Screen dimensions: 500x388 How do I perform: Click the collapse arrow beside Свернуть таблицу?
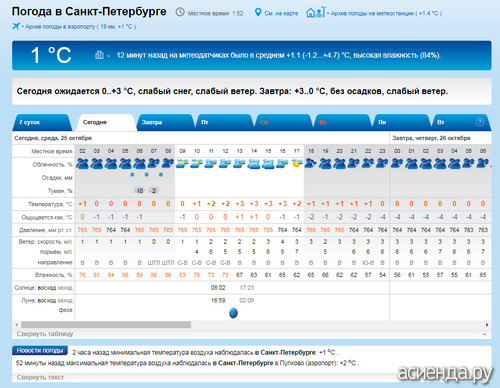pos(485,334)
